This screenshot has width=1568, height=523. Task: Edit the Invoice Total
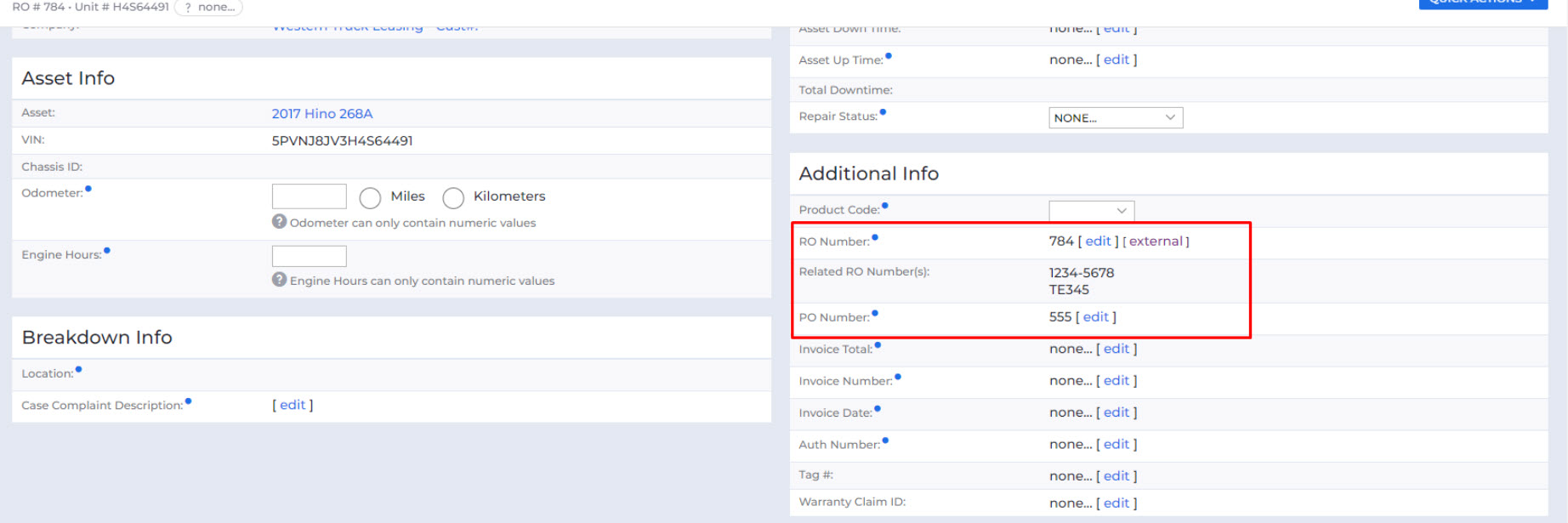point(1116,349)
